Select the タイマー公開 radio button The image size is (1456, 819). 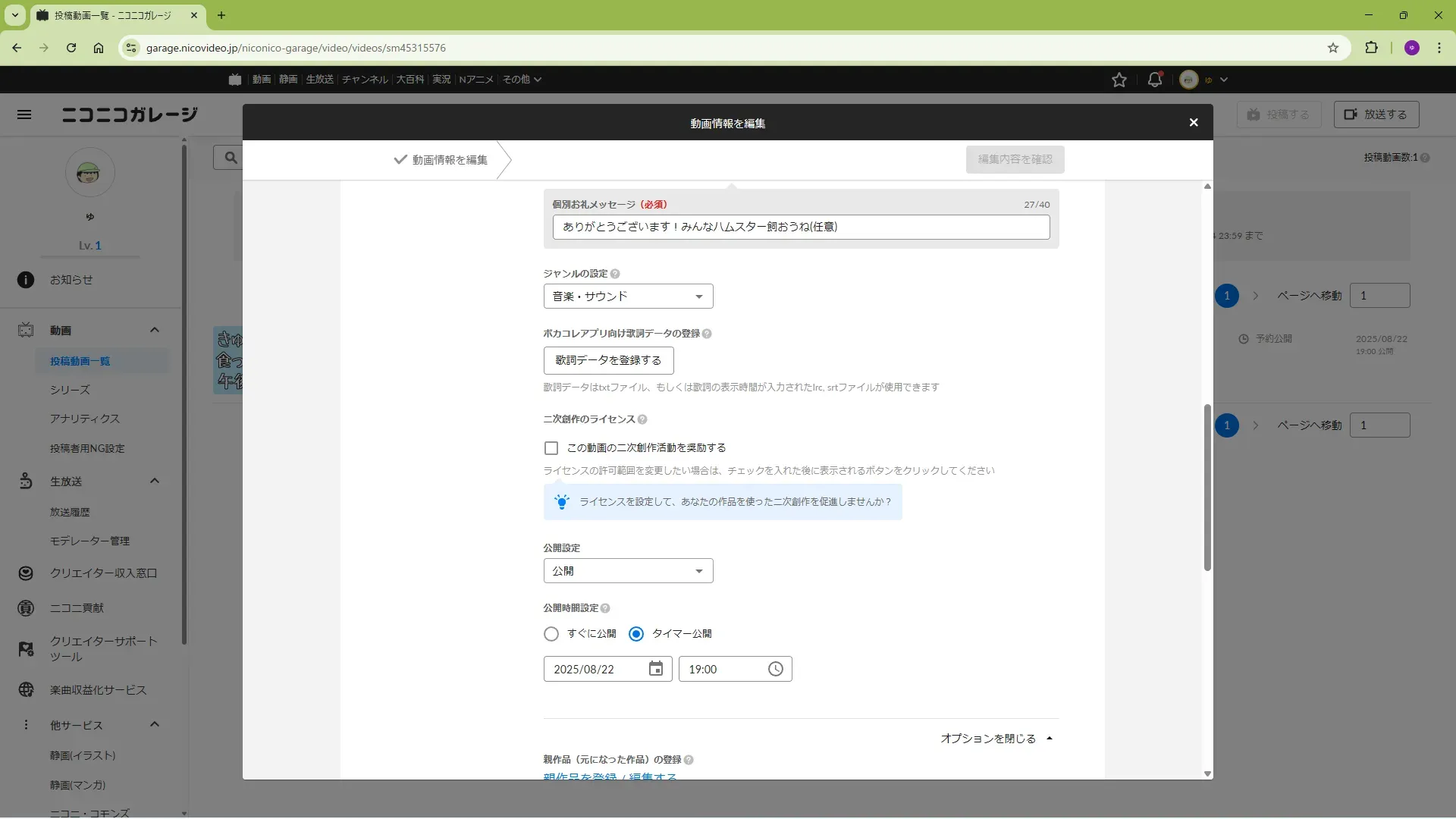click(x=636, y=634)
